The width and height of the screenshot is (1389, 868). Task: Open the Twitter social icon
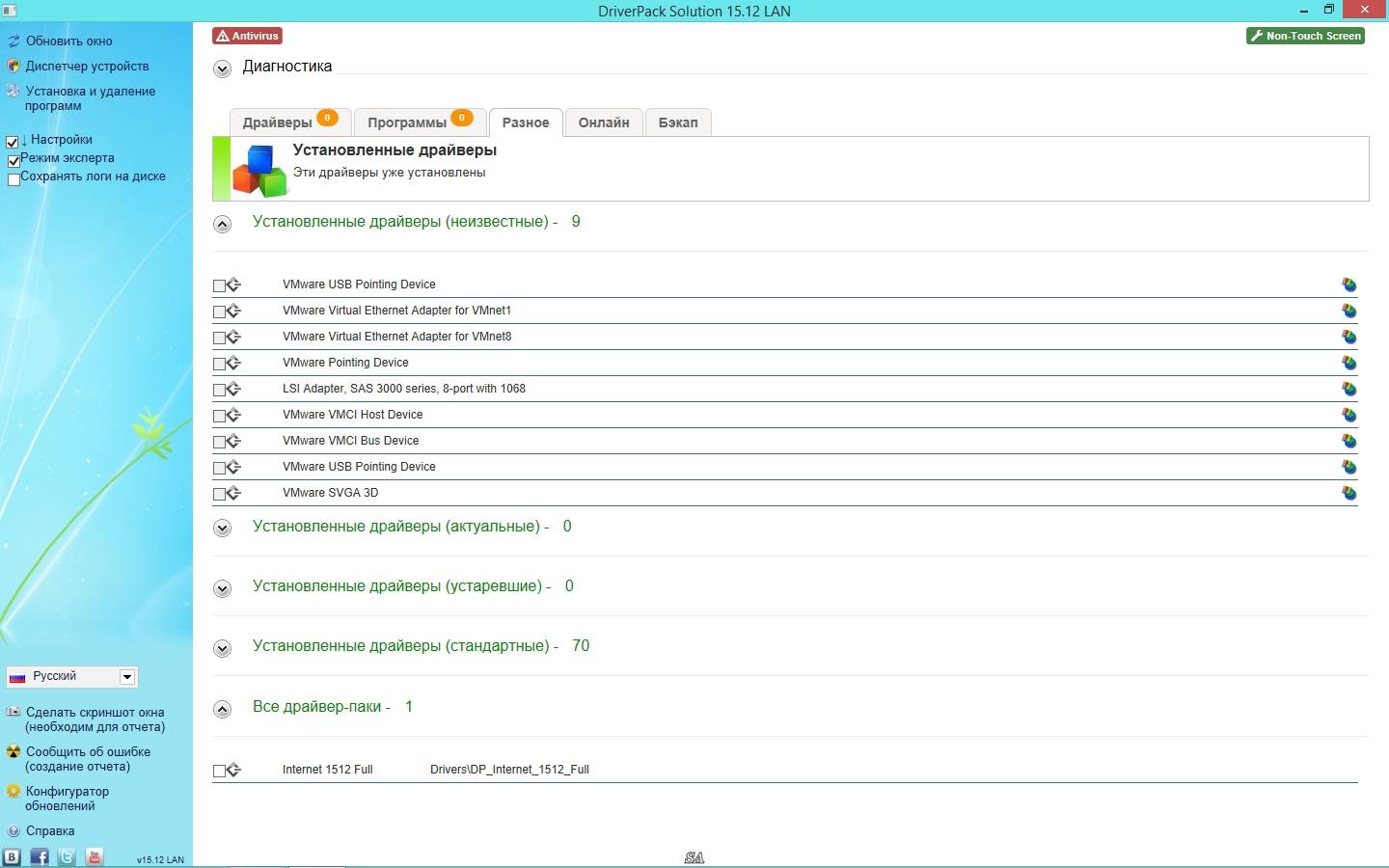(x=67, y=856)
